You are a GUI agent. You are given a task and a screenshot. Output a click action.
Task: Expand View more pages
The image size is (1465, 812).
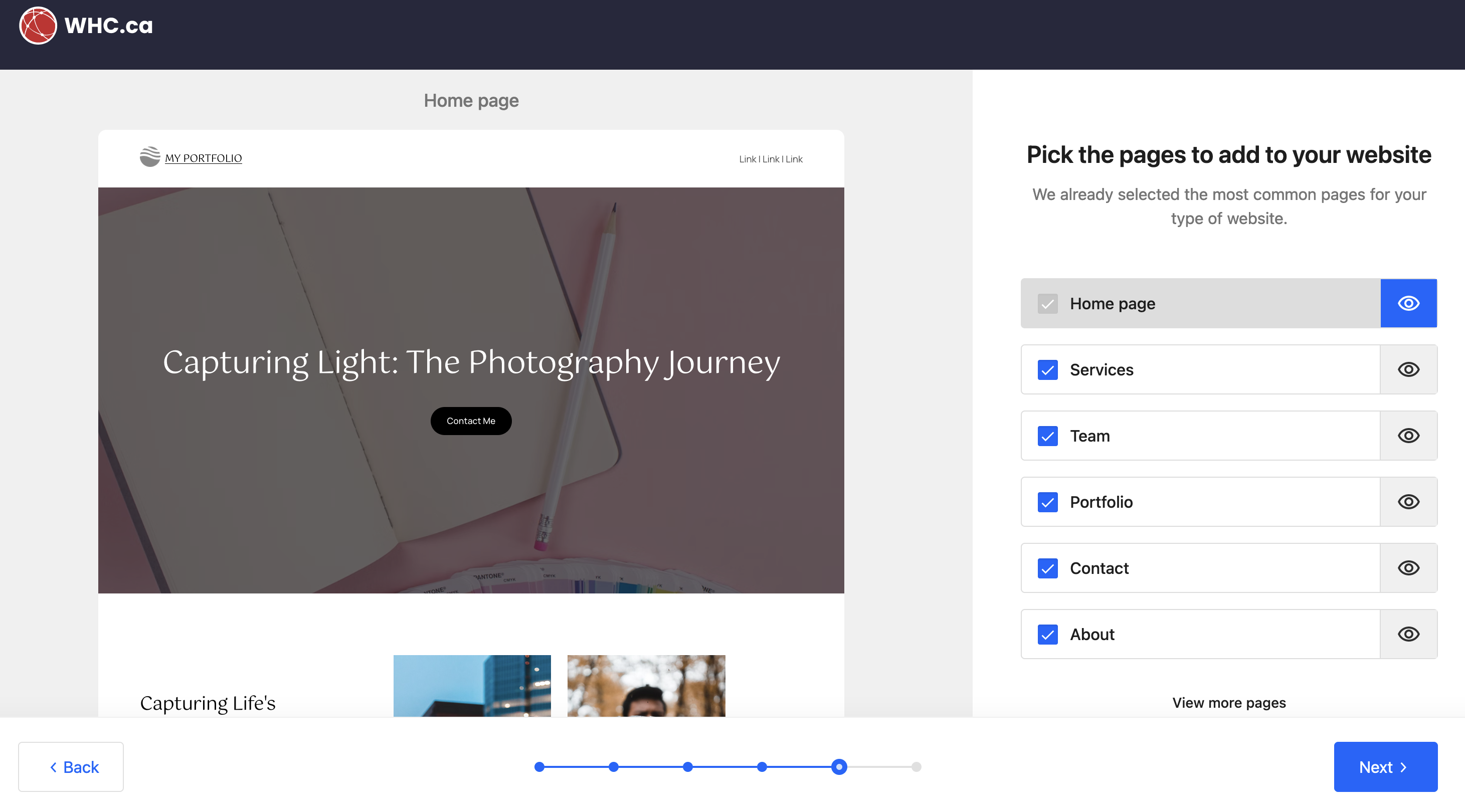click(1228, 703)
